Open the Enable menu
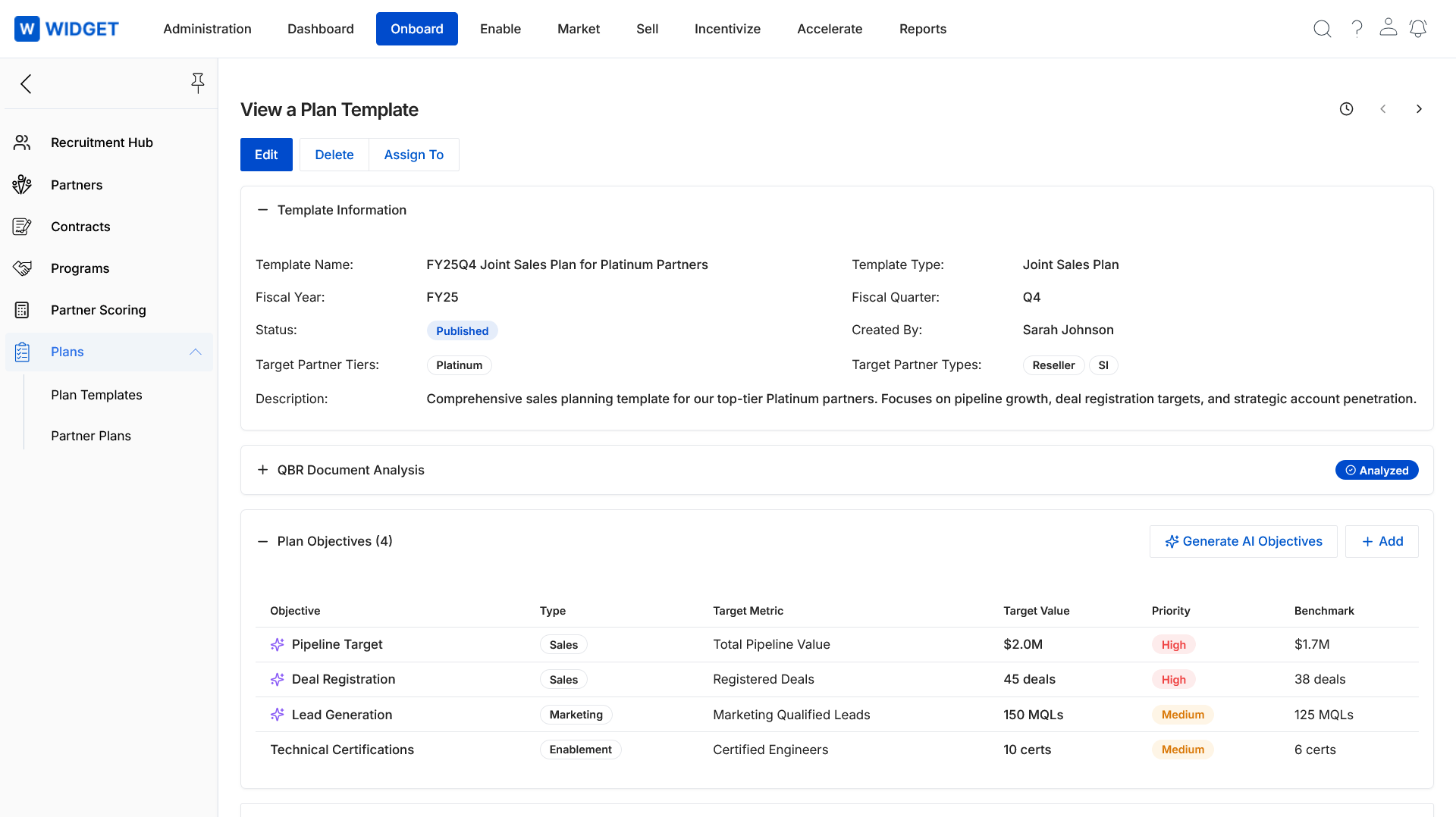This screenshot has width=1456, height=817. [500, 29]
